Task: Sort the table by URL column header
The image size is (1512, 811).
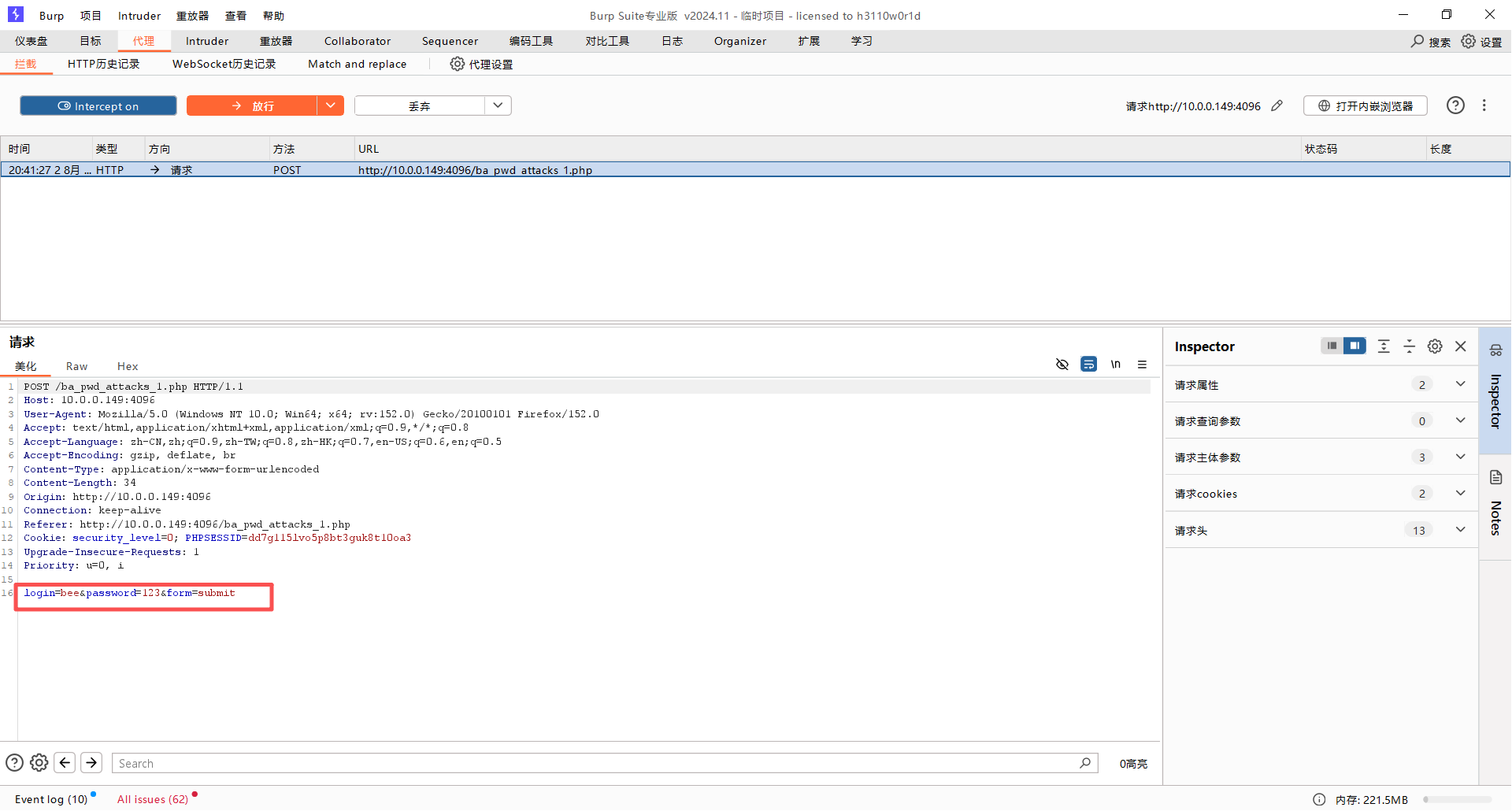Action: 827,149
